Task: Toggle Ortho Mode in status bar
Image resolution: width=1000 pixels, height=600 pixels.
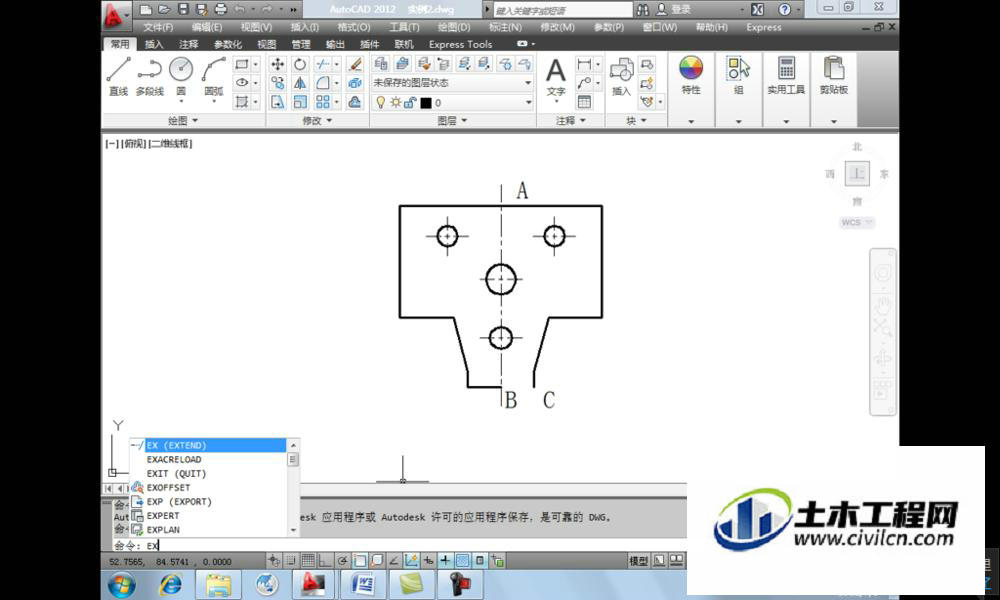Action: (325, 561)
